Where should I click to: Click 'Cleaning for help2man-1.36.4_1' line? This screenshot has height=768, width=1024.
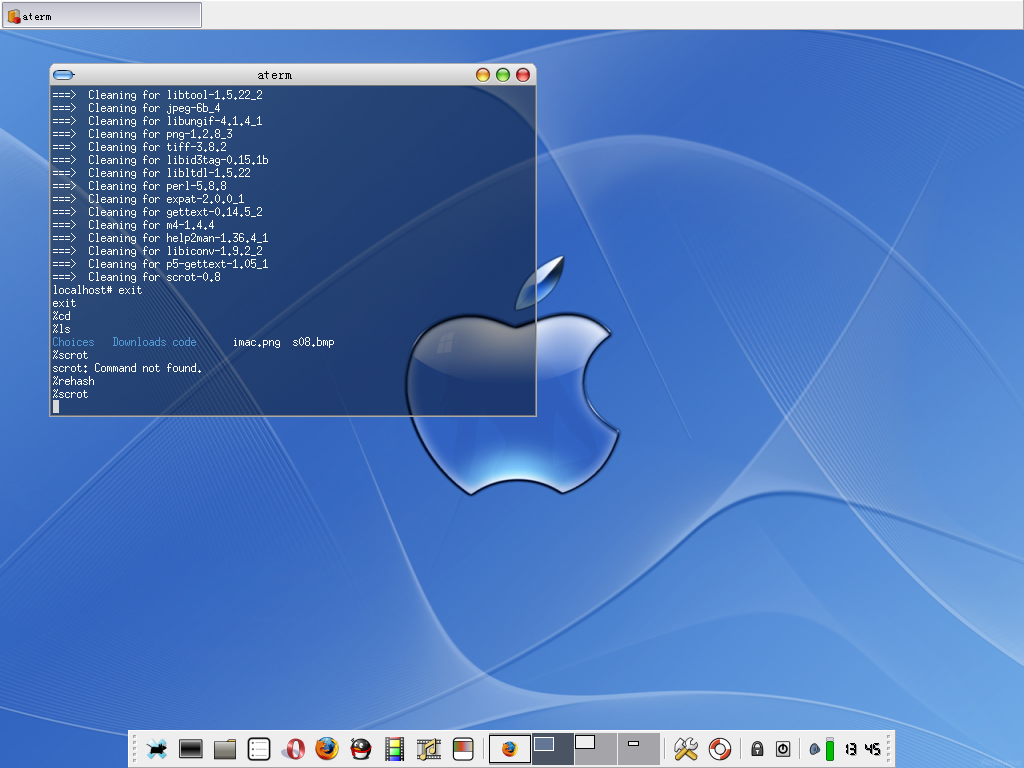[160, 238]
